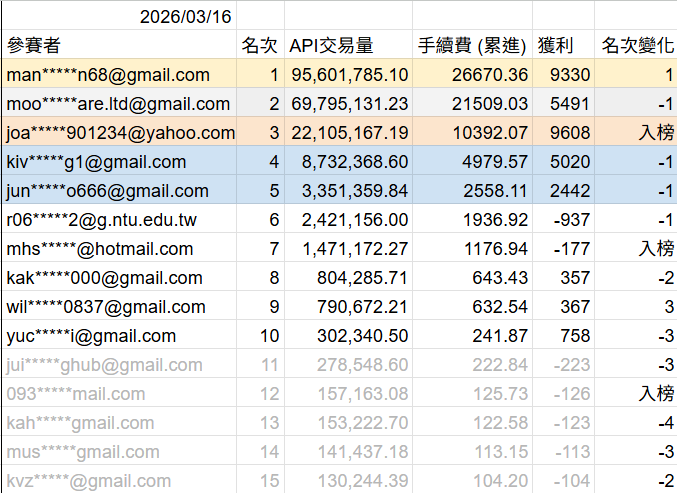677x493 pixels.
Task: Click API volume 302,340.50
Action: tap(363, 336)
